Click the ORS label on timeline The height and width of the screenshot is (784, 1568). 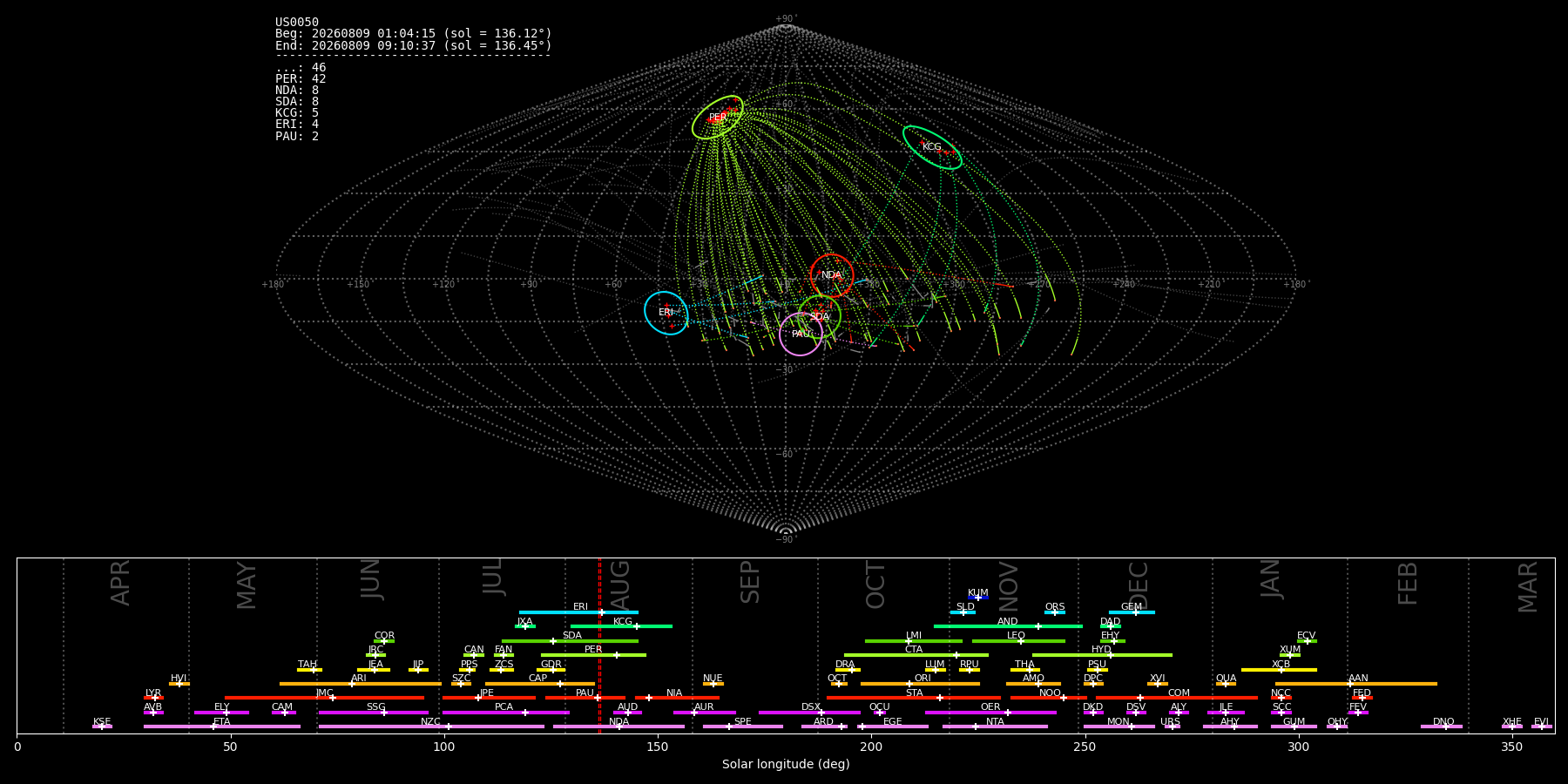point(1055,607)
